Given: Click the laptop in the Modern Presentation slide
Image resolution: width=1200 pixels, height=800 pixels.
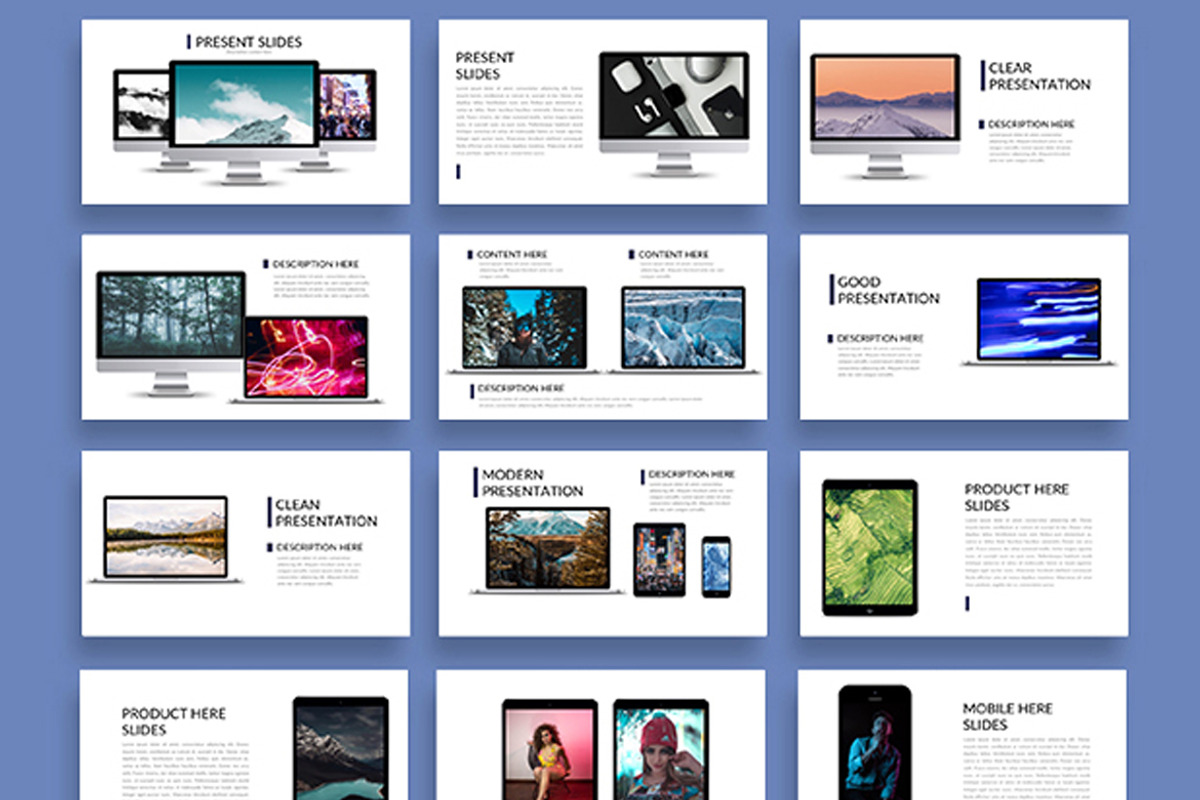Looking at the screenshot, I should point(547,551).
